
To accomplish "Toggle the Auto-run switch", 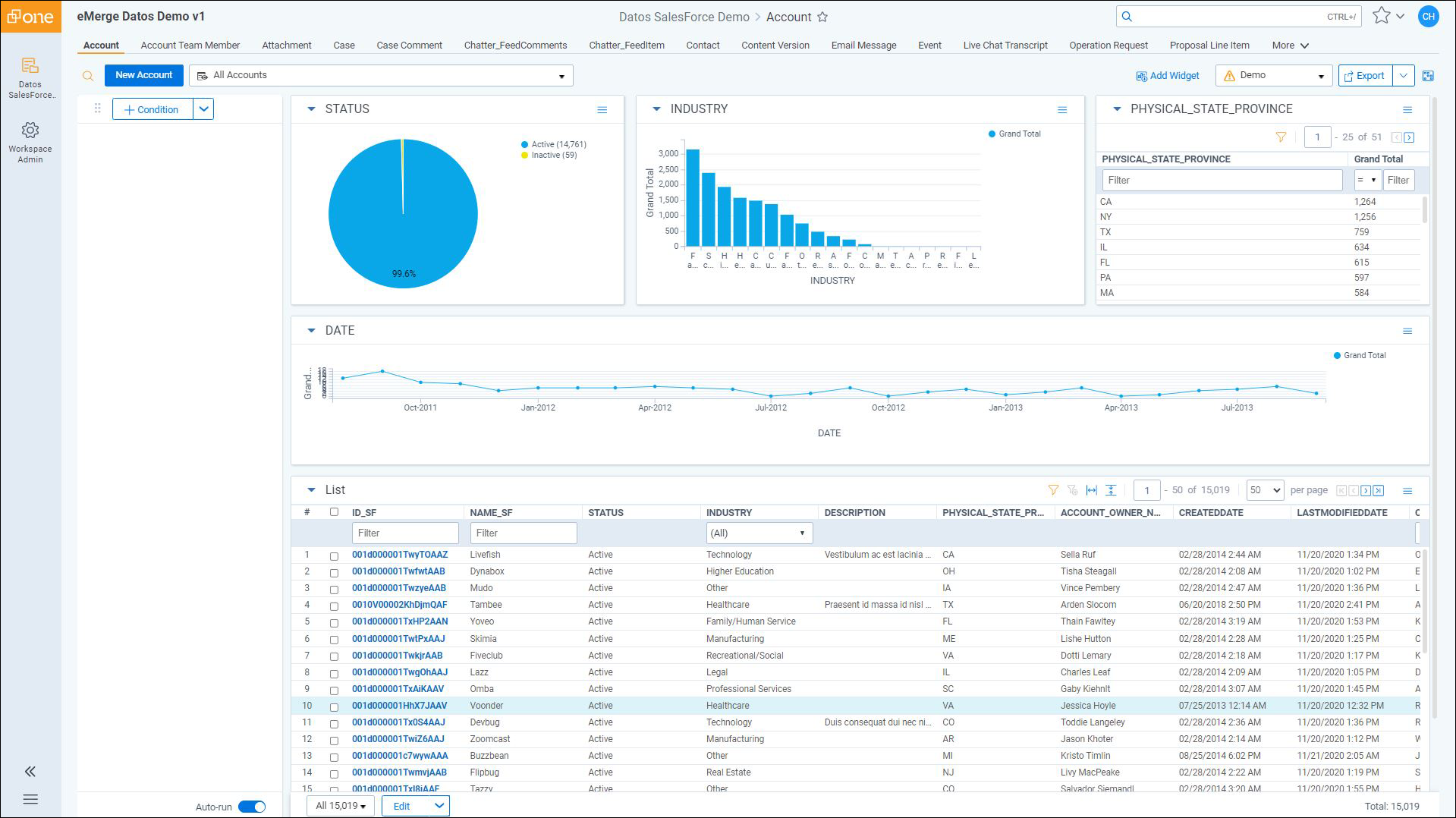I will tap(252, 807).
